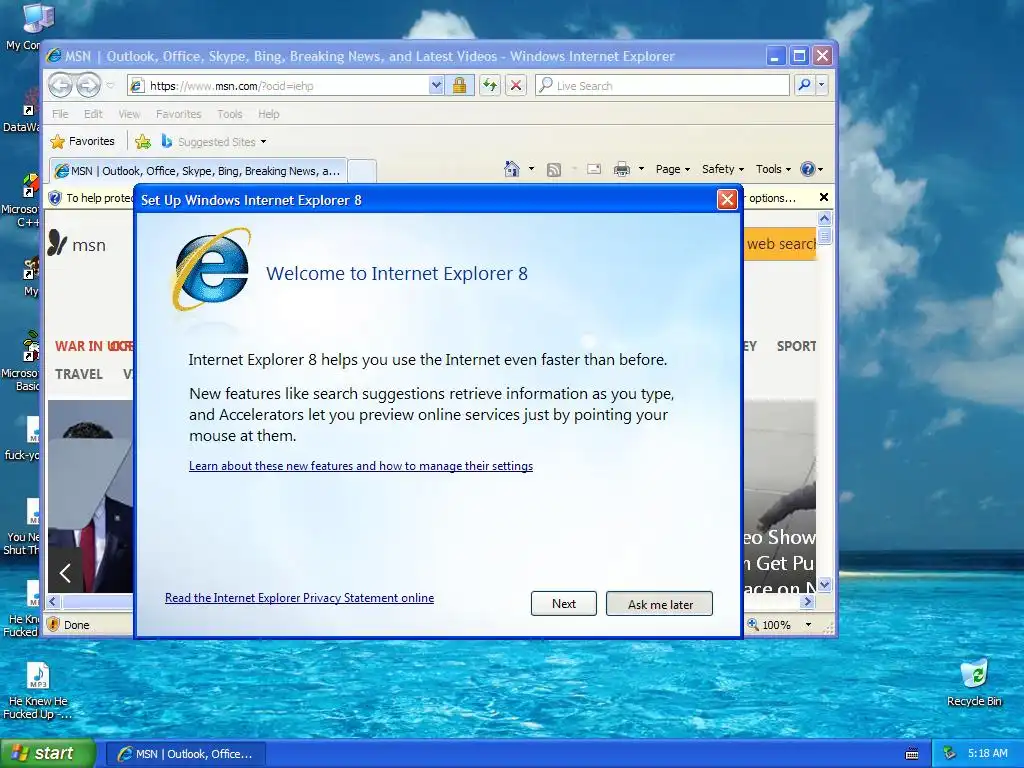Image resolution: width=1024 pixels, height=768 pixels.
Task: Click the Ask me later button
Action: pyautogui.click(x=660, y=603)
